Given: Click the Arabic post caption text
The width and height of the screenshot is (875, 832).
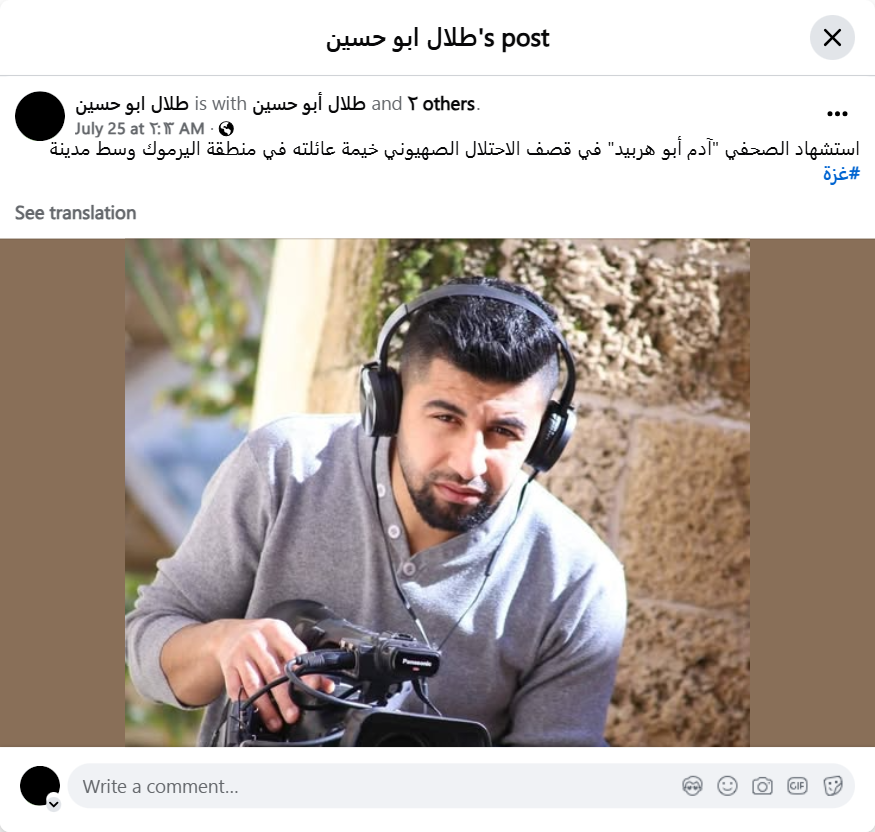Looking at the screenshot, I should 454,150.
